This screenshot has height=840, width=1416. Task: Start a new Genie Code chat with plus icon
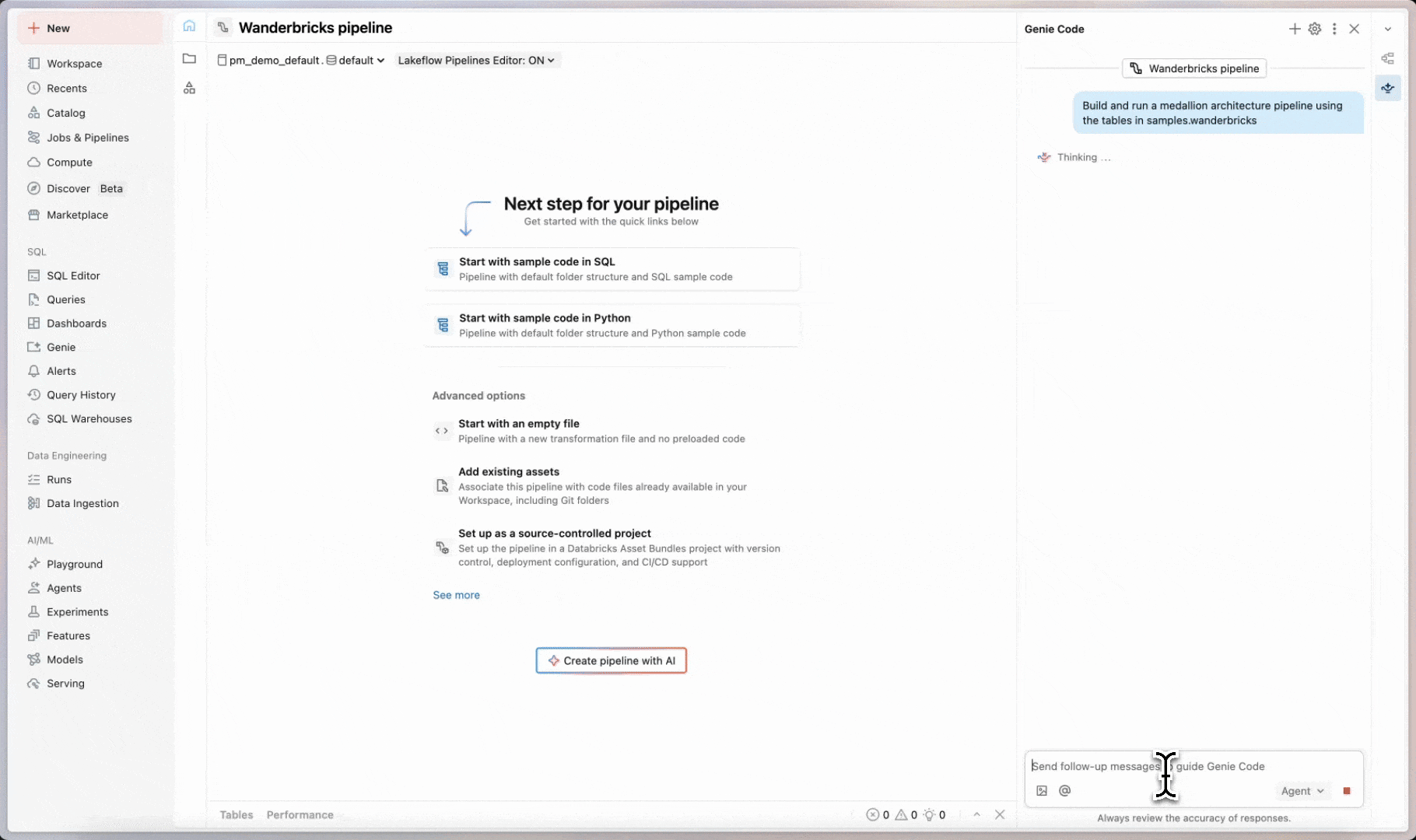[1295, 29]
